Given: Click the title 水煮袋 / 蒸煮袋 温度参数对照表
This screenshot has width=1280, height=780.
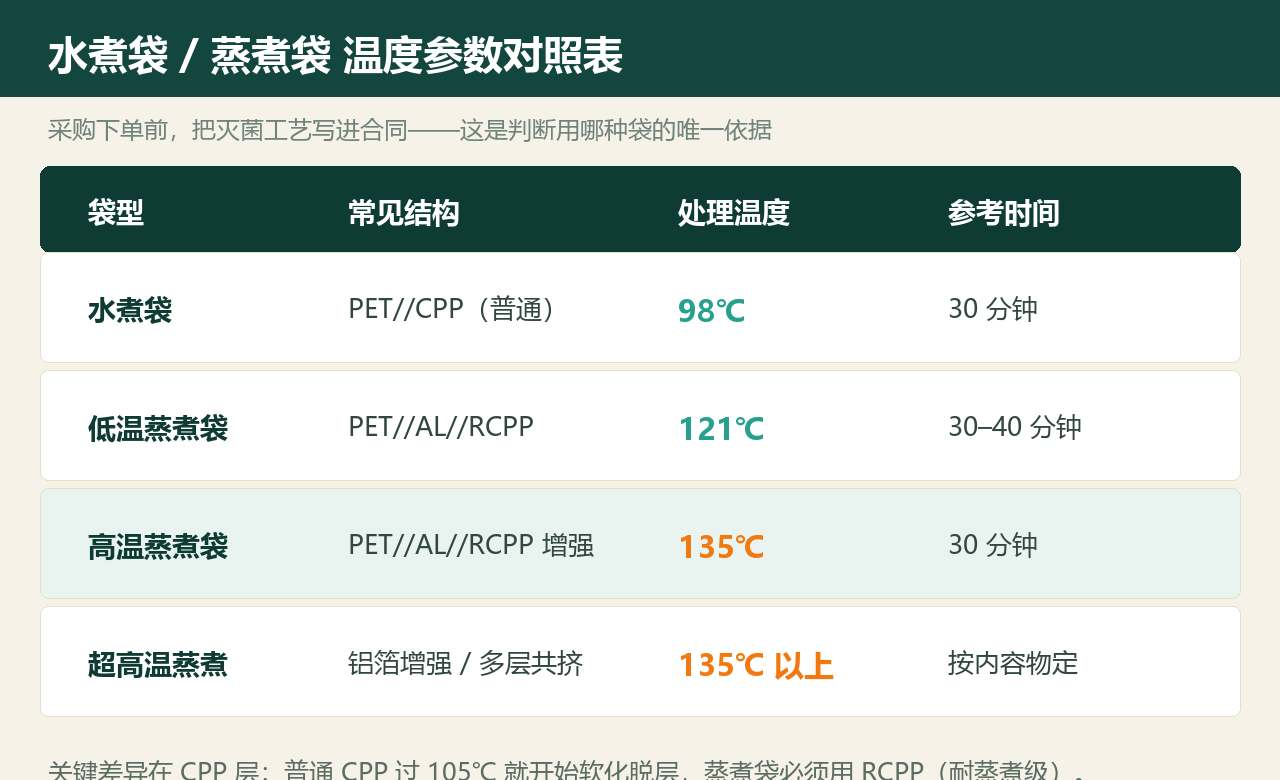Looking at the screenshot, I should 335,56.
